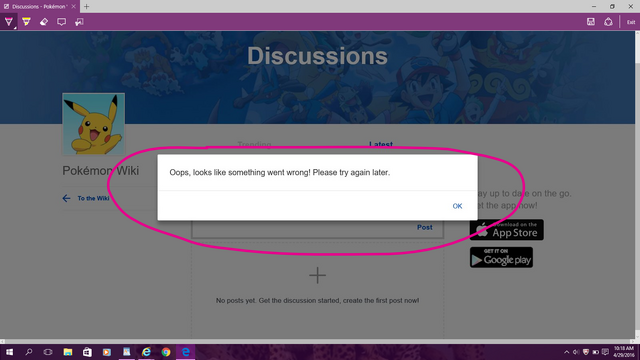Click the 'No posts yet' message text

click(317, 300)
